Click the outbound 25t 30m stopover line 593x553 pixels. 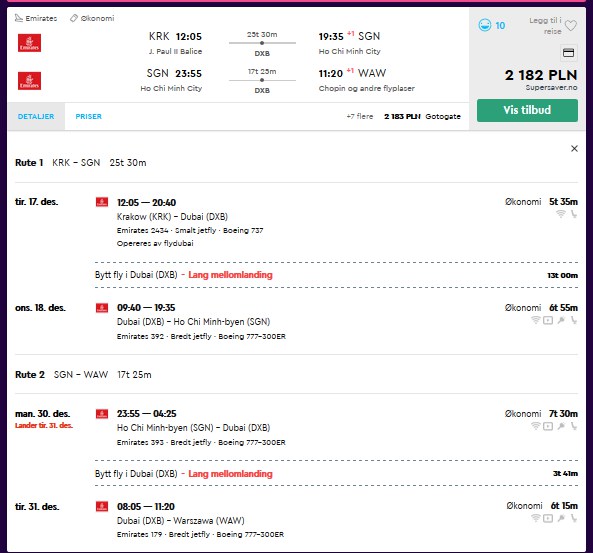click(x=262, y=43)
